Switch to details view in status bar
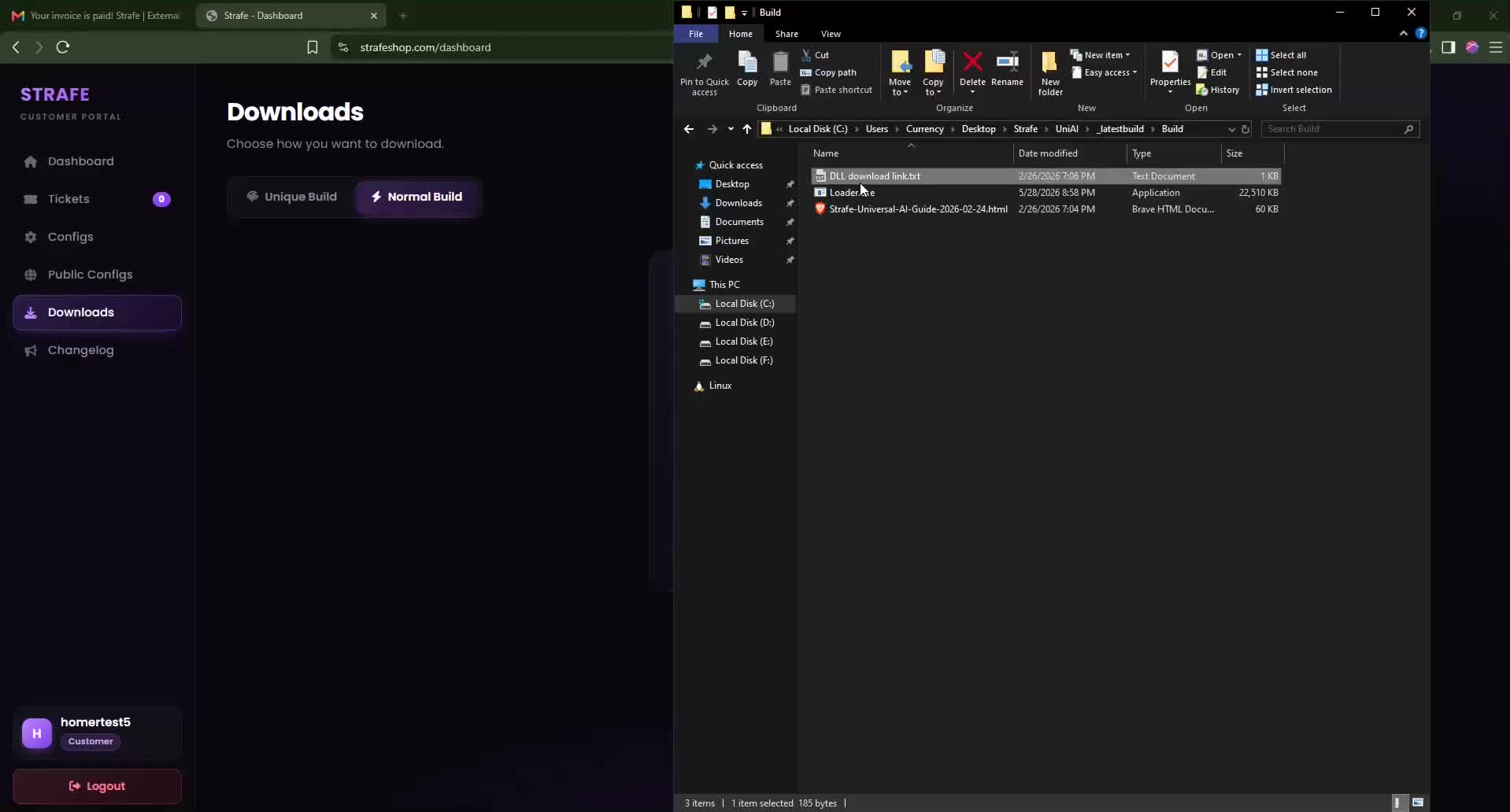Screen dimensions: 1510x812 point(1397,803)
